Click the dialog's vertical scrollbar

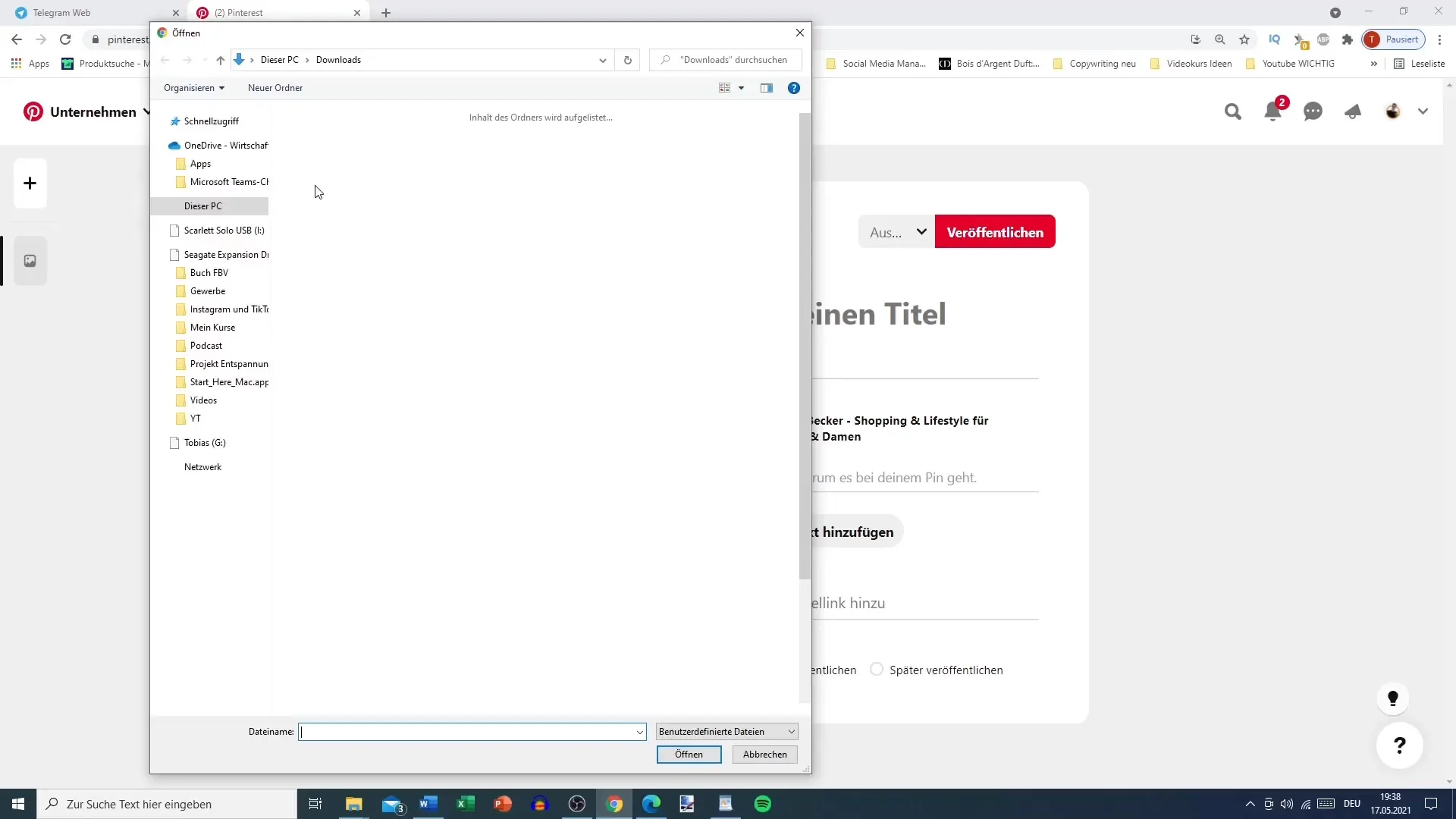(x=805, y=346)
